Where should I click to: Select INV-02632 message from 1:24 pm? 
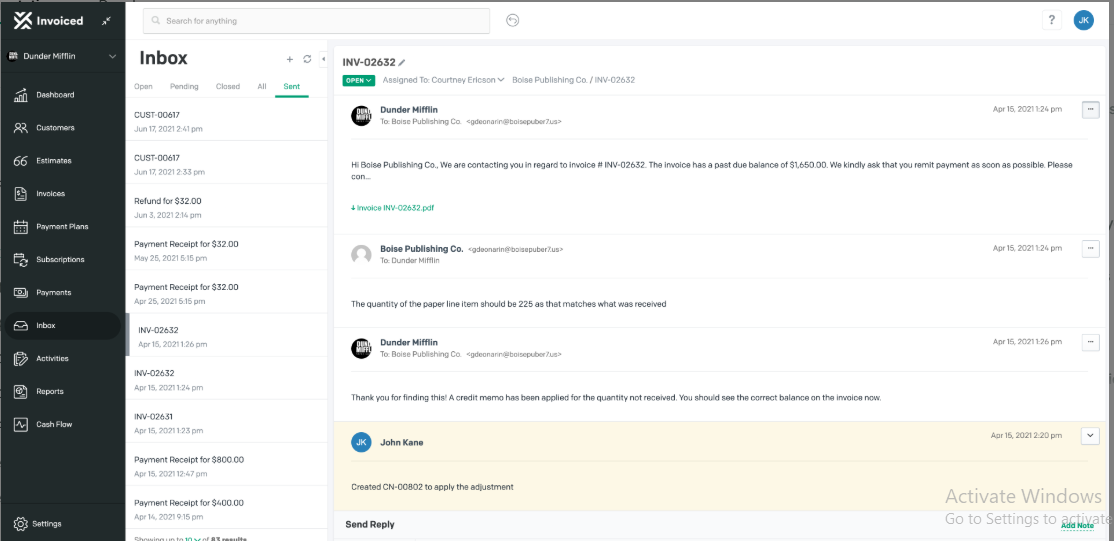coord(227,379)
